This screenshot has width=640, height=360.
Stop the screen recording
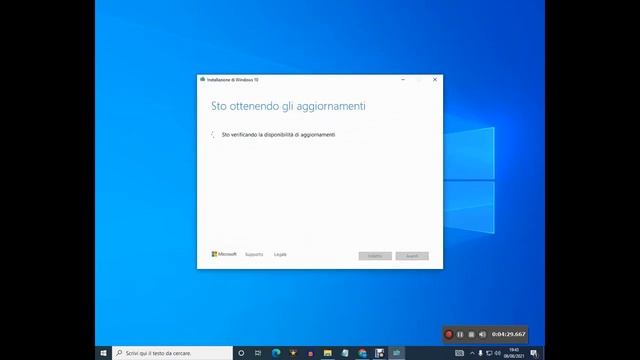pyautogui.click(x=471, y=334)
